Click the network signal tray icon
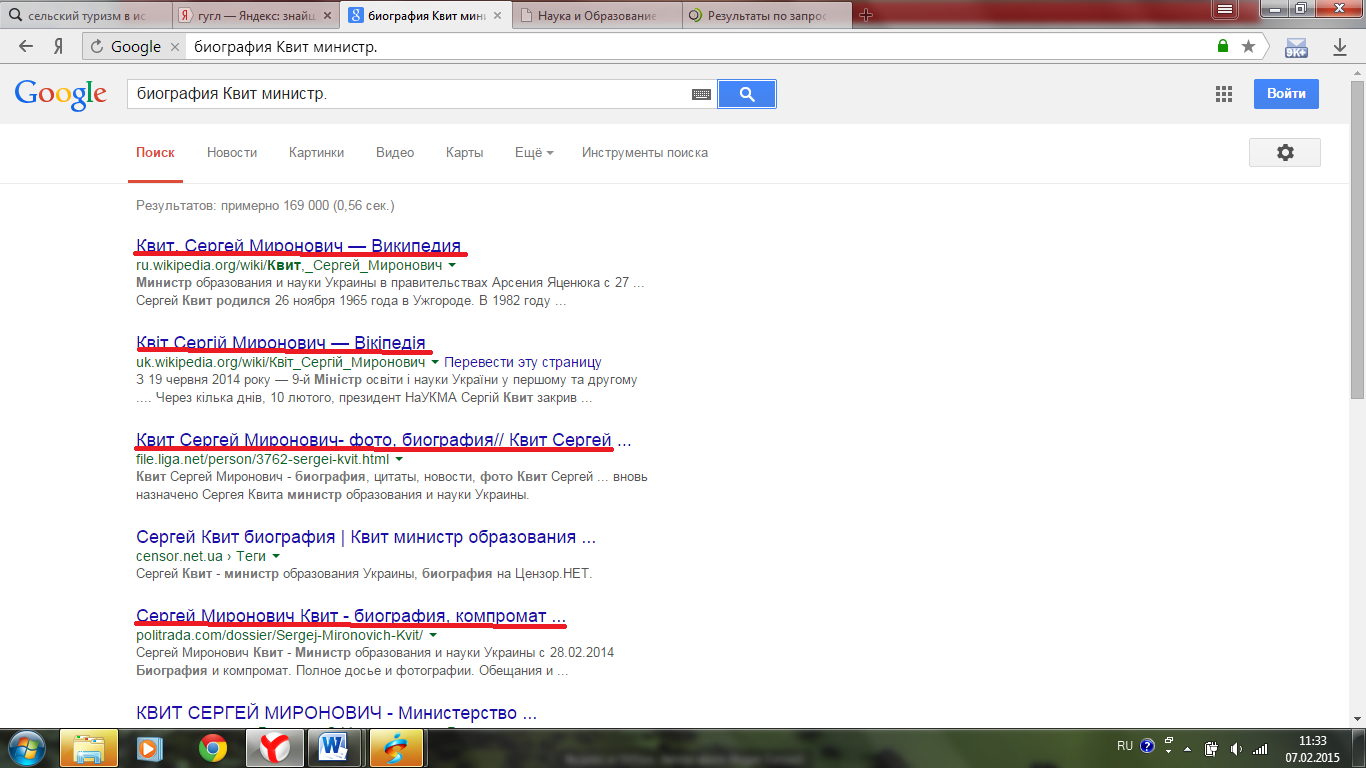1366x768 pixels. (1260, 748)
